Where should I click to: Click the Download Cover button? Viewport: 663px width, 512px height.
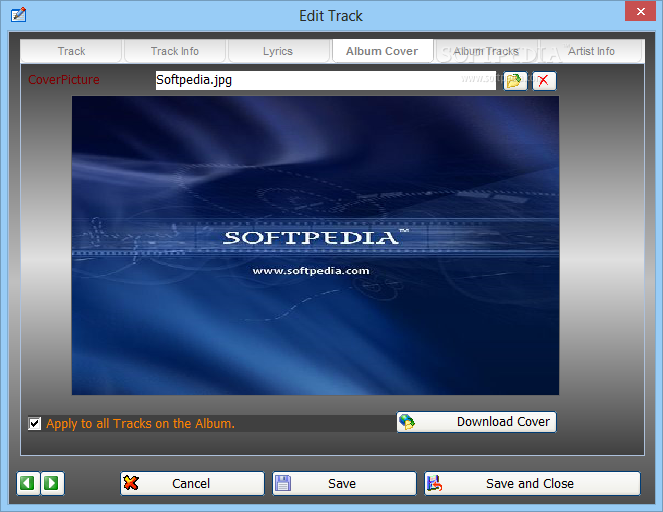pos(477,422)
